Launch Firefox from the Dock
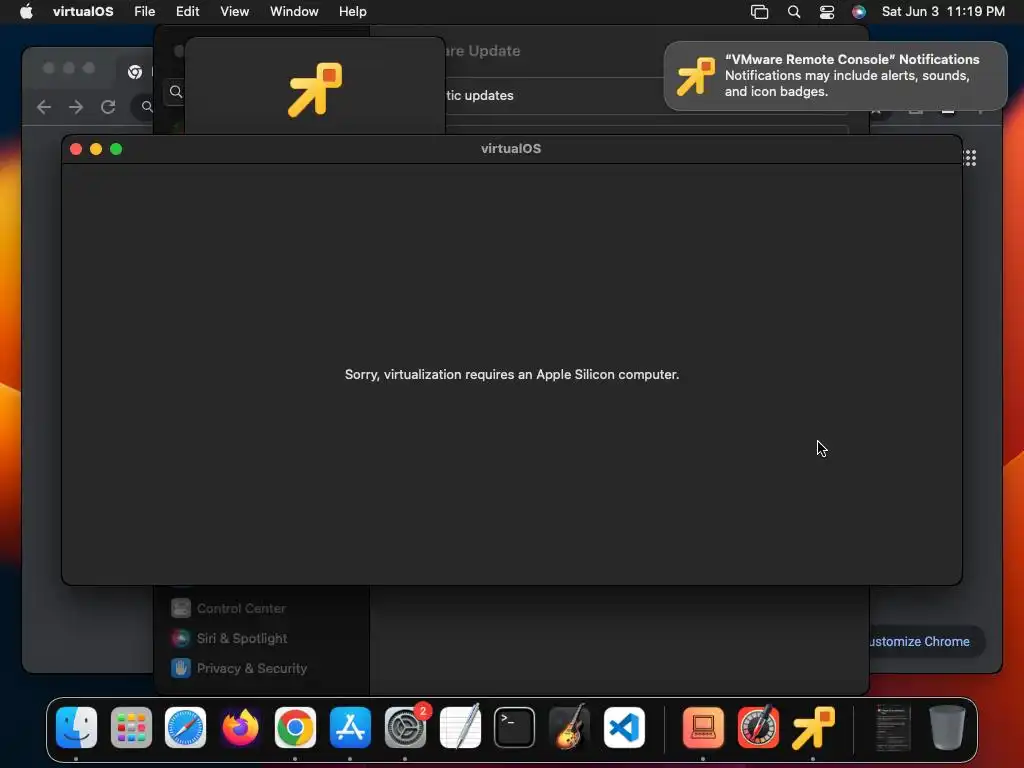The image size is (1024, 768). [x=240, y=727]
